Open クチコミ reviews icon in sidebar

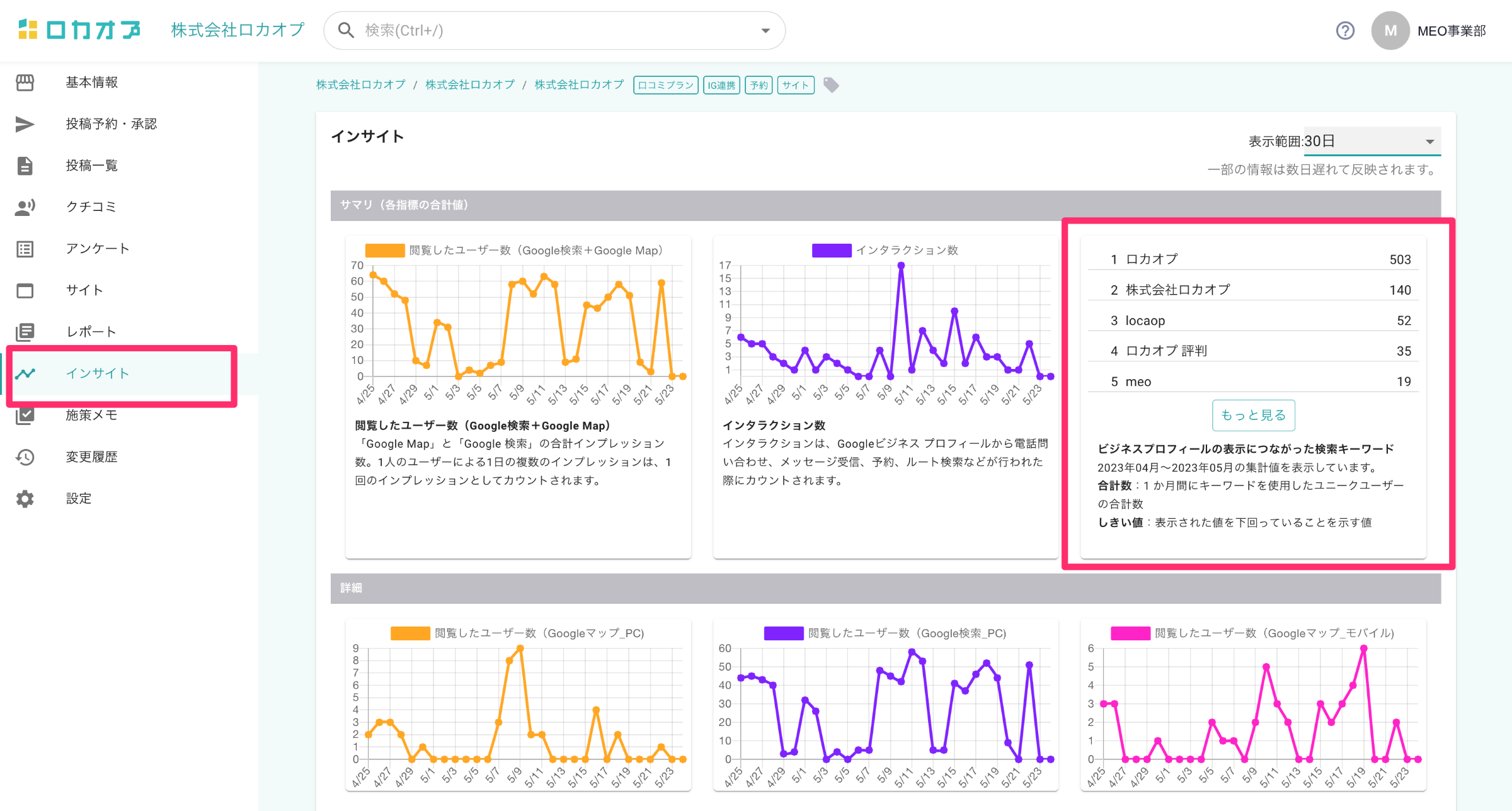click(x=25, y=207)
